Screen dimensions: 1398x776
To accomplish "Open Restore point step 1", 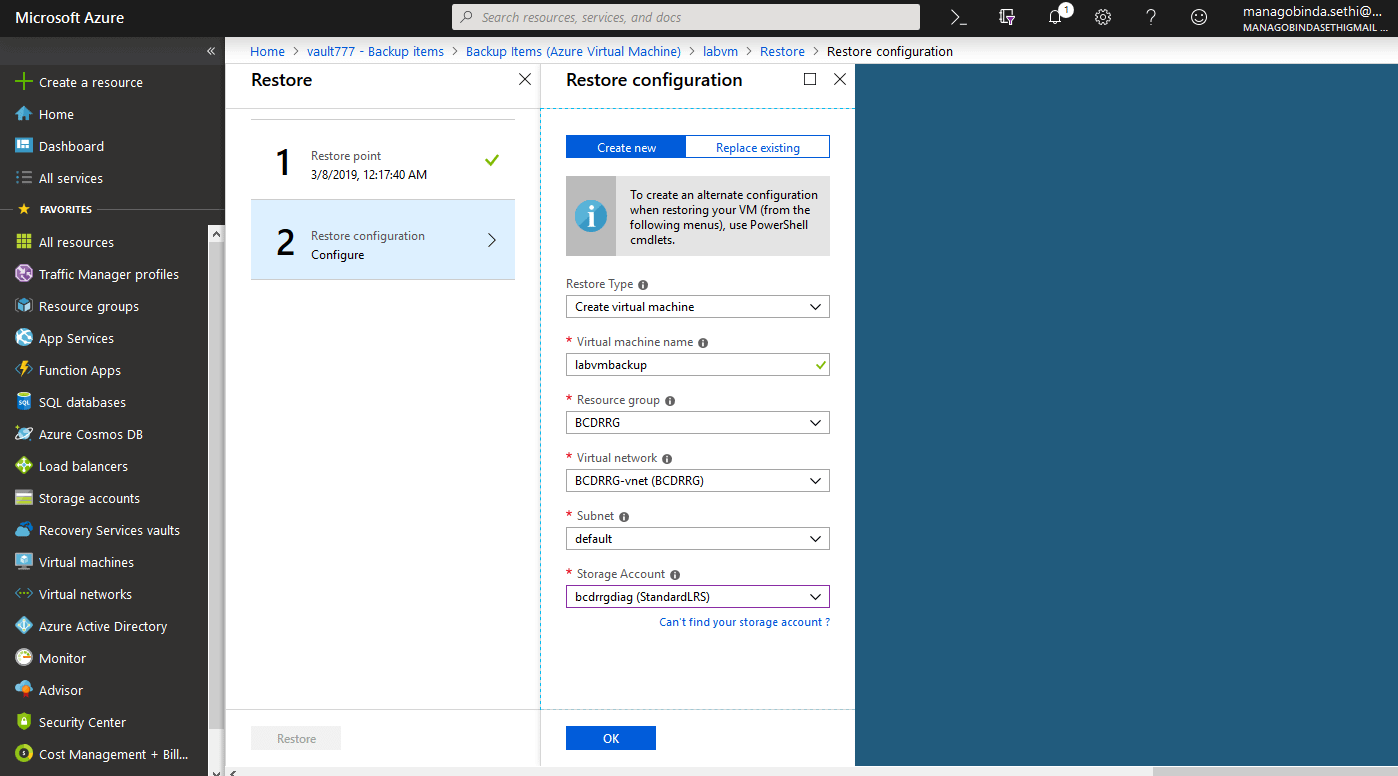I will tap(383, 160).
